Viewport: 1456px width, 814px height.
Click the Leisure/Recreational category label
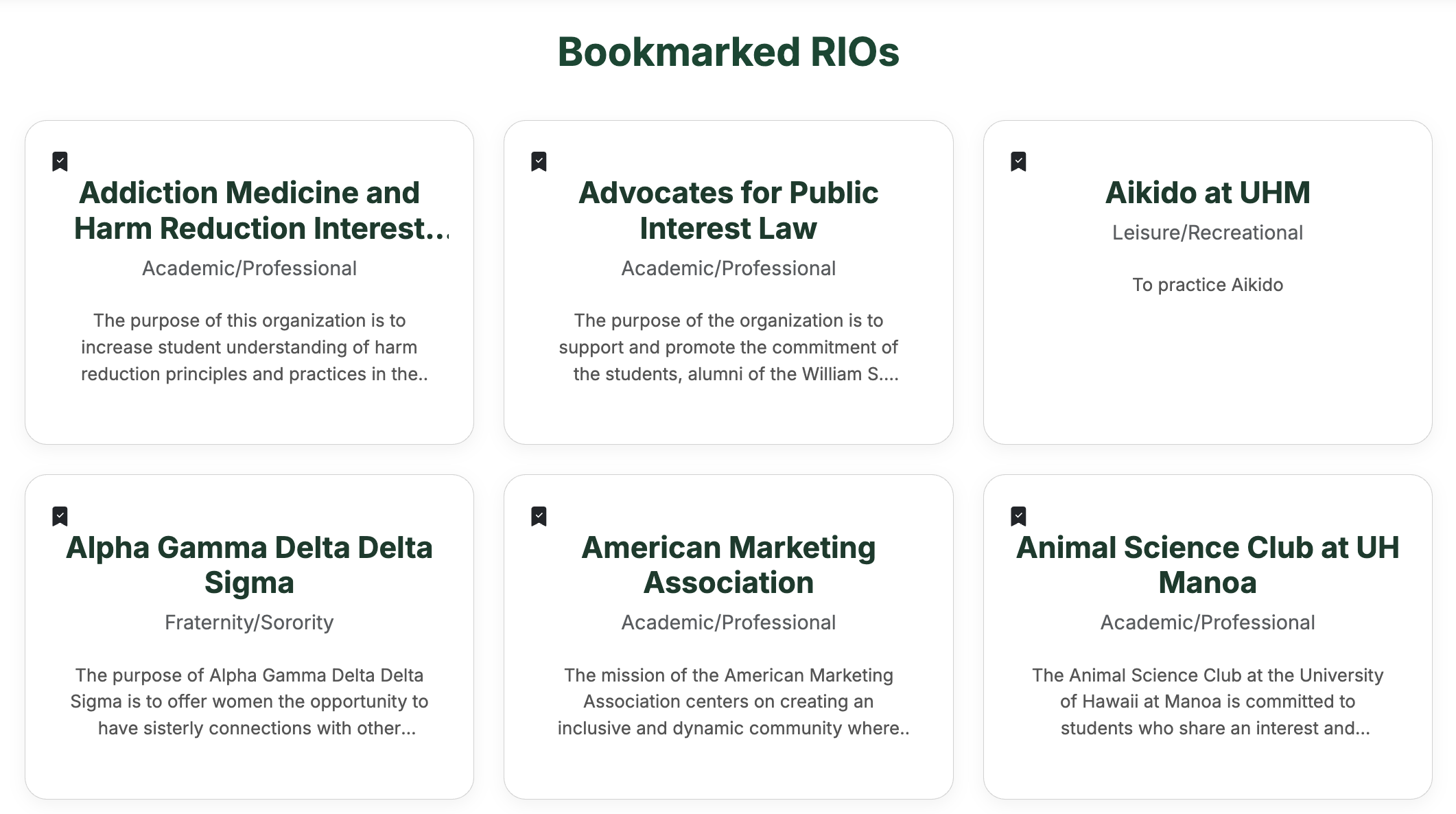(1207, 233)
